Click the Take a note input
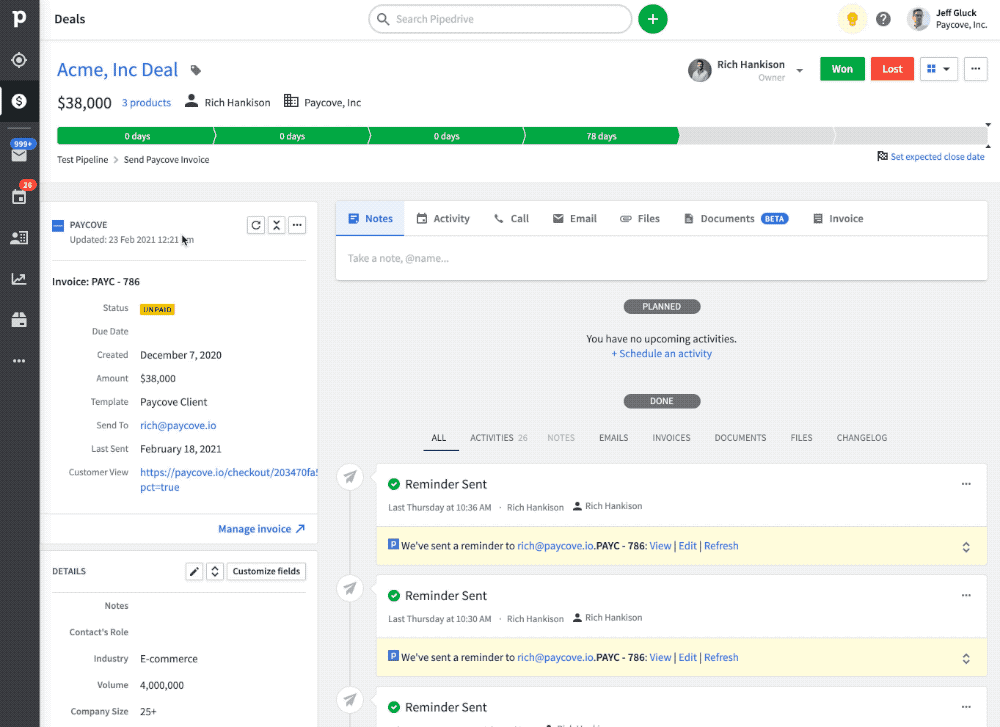Image resolution: width=1000 pixels, height=727 pixels. pos(661,258)
